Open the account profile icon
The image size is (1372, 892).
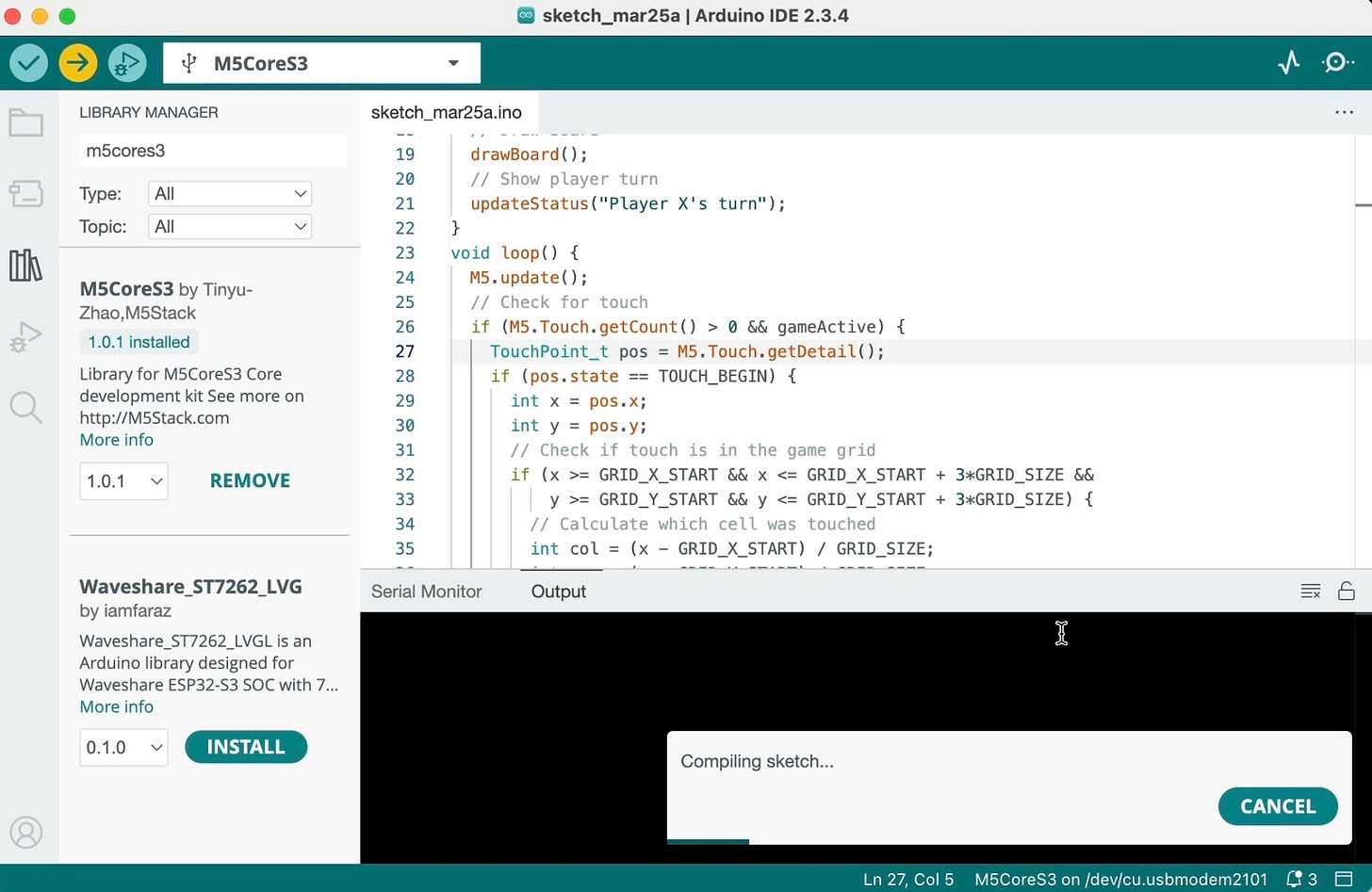pyautogui.click(x=25, y=833)
